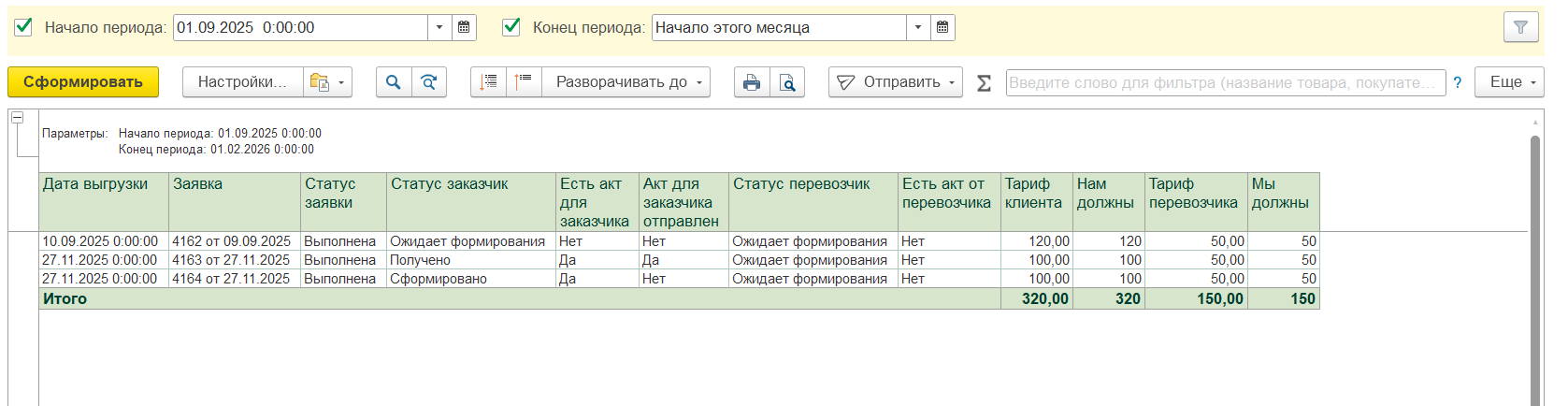1568x406 pixels.
Task: Click 'Заявка' column header
Action: (235, 201)
